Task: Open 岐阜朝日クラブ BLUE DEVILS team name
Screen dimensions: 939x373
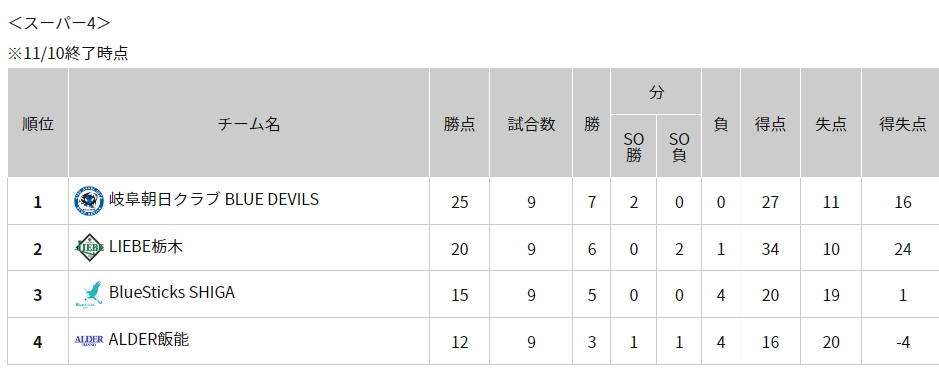Action: pos(214,199)
